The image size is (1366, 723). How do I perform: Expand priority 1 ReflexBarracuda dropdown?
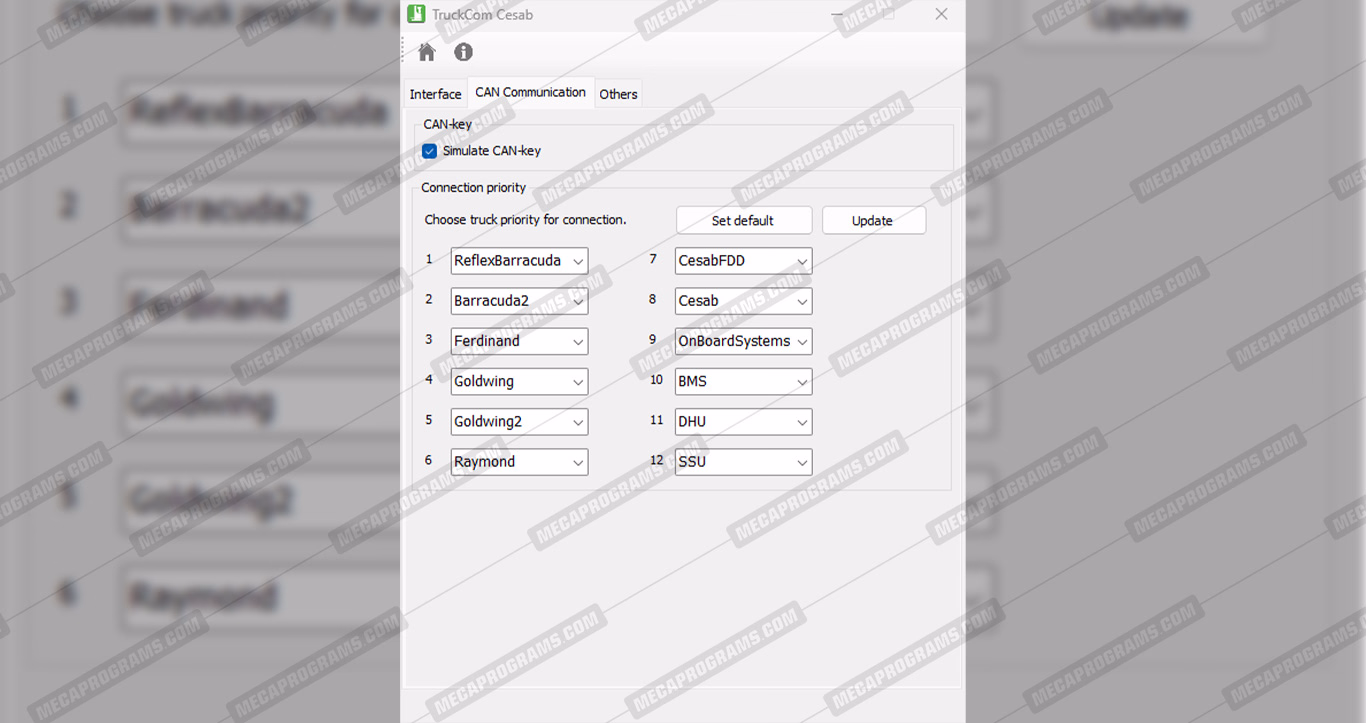pyautogui.click(x=519, y=261)
